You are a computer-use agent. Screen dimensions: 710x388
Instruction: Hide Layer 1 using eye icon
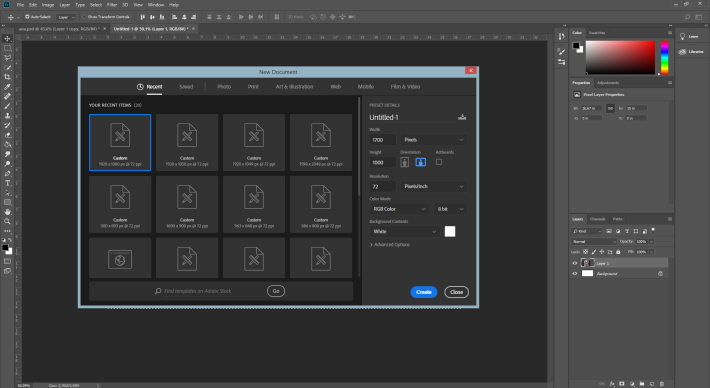[x=575, y=263]
